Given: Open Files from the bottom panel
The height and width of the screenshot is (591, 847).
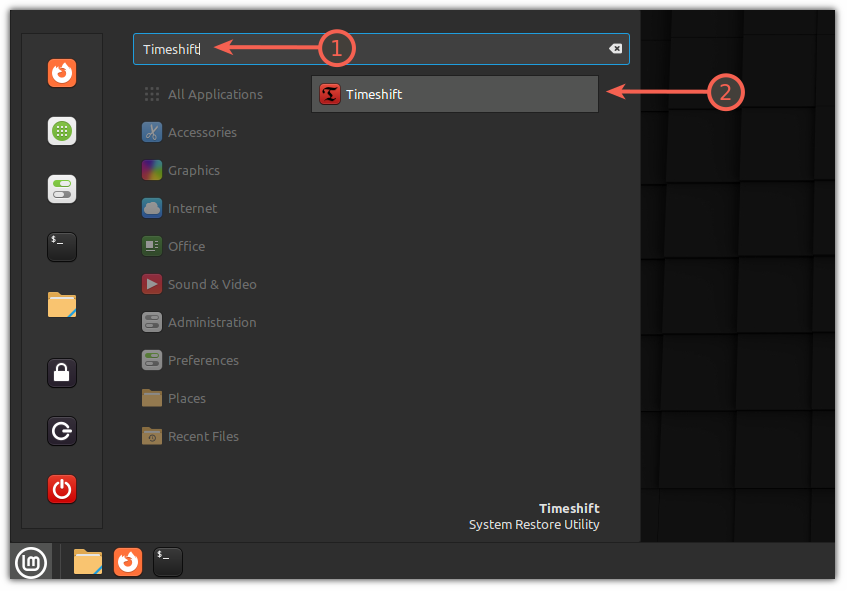Looking at the screenshot, I should click(88, 562).
